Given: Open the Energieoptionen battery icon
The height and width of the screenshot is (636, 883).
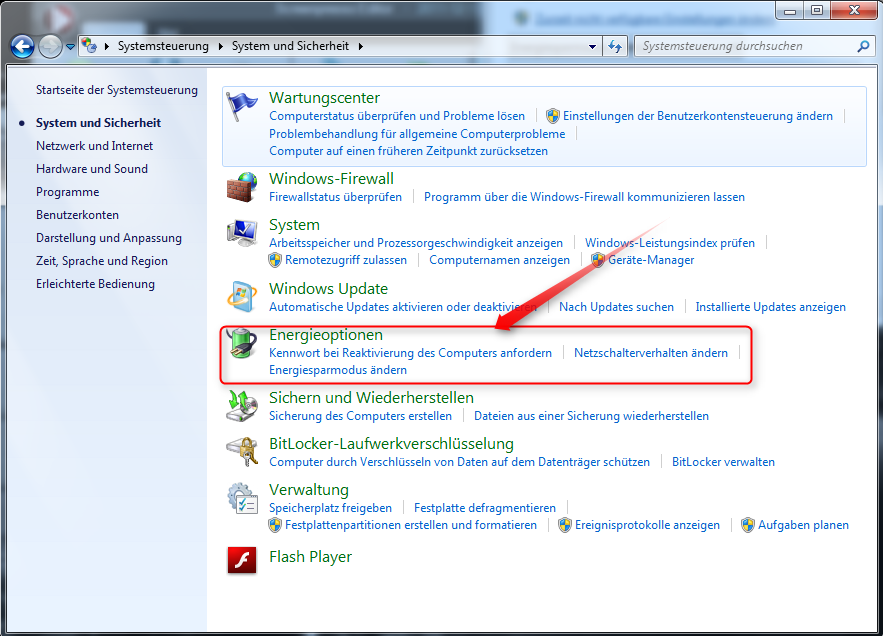Looking at the screenshot, I should [x=242, y=343].
